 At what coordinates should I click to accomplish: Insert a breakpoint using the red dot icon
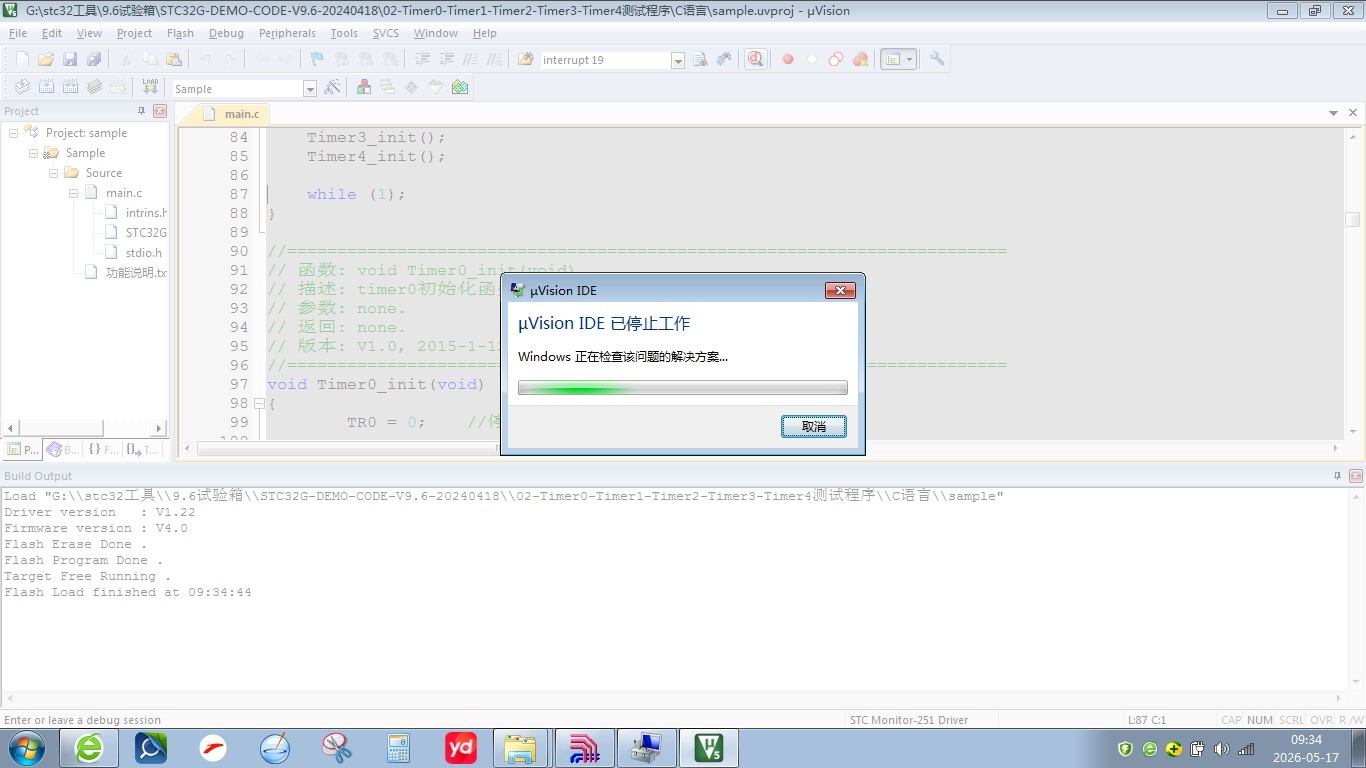[x=788, y=60]
